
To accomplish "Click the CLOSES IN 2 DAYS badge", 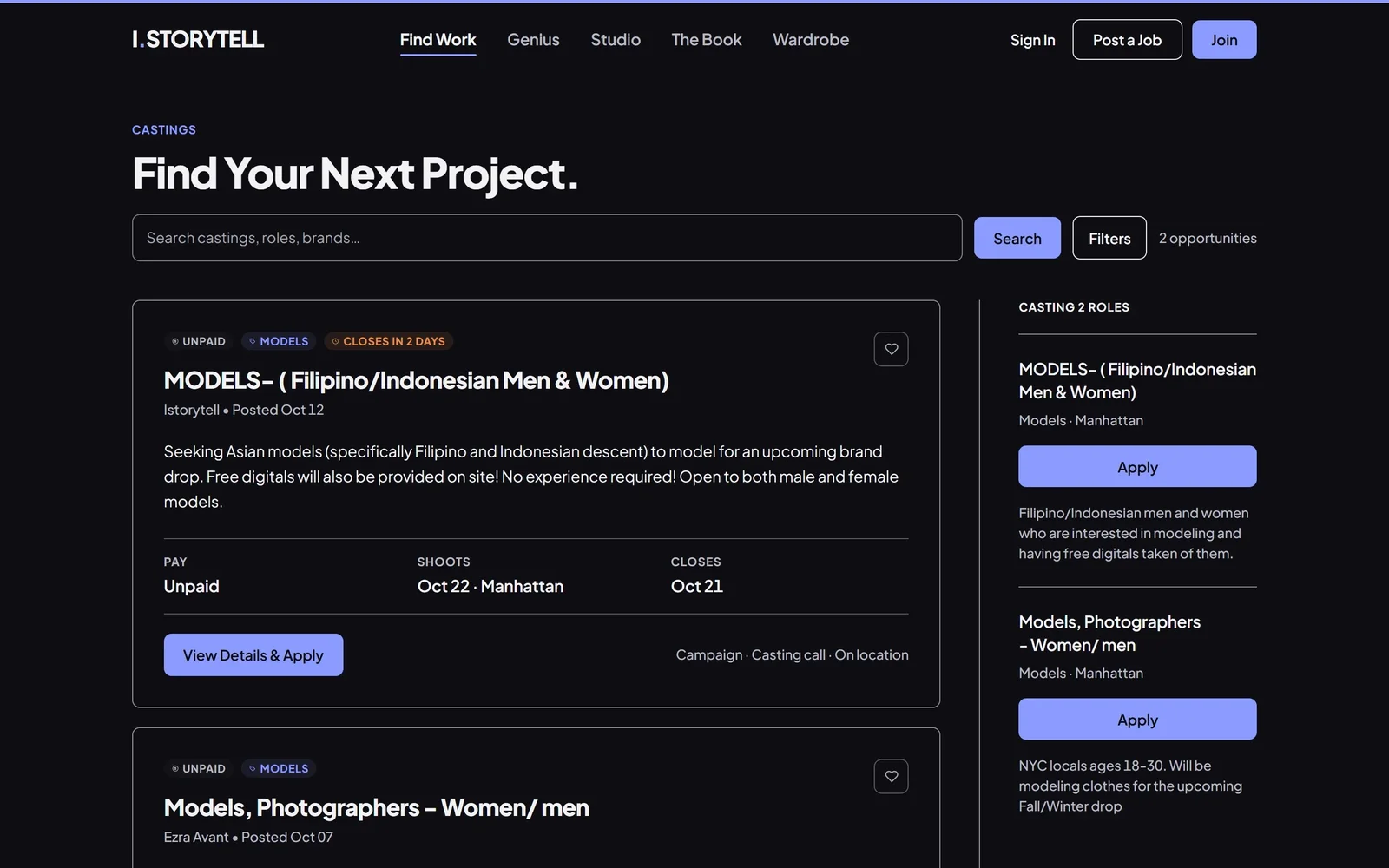I will [x=388, y=341].
